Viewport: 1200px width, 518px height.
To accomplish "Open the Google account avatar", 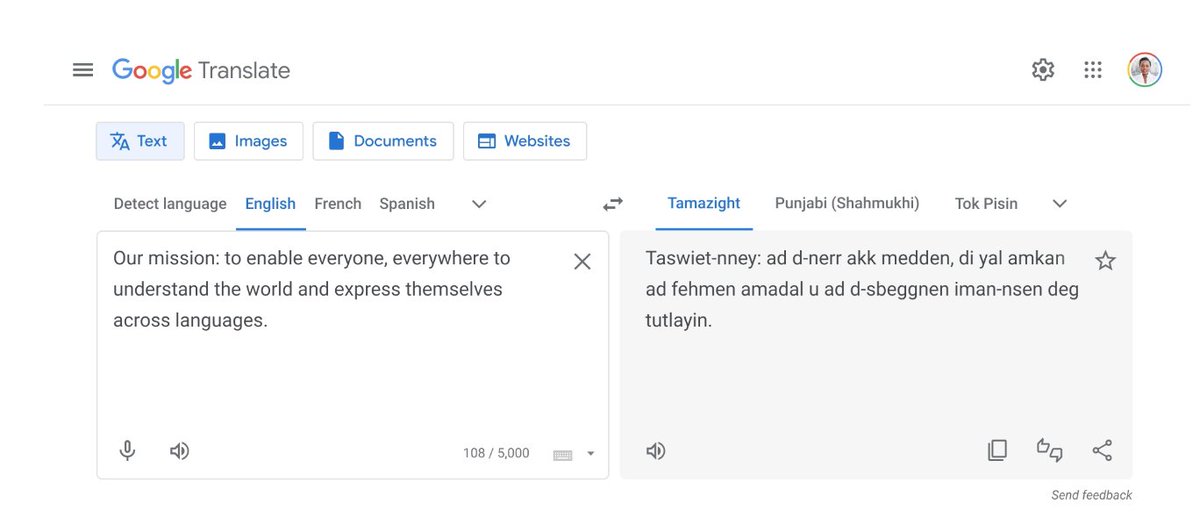I will [x=1145, y=70].
